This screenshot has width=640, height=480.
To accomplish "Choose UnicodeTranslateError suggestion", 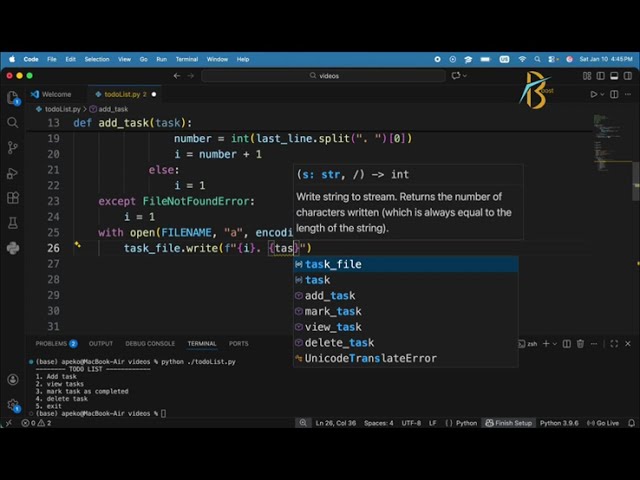I will click(x=406, y=358).
